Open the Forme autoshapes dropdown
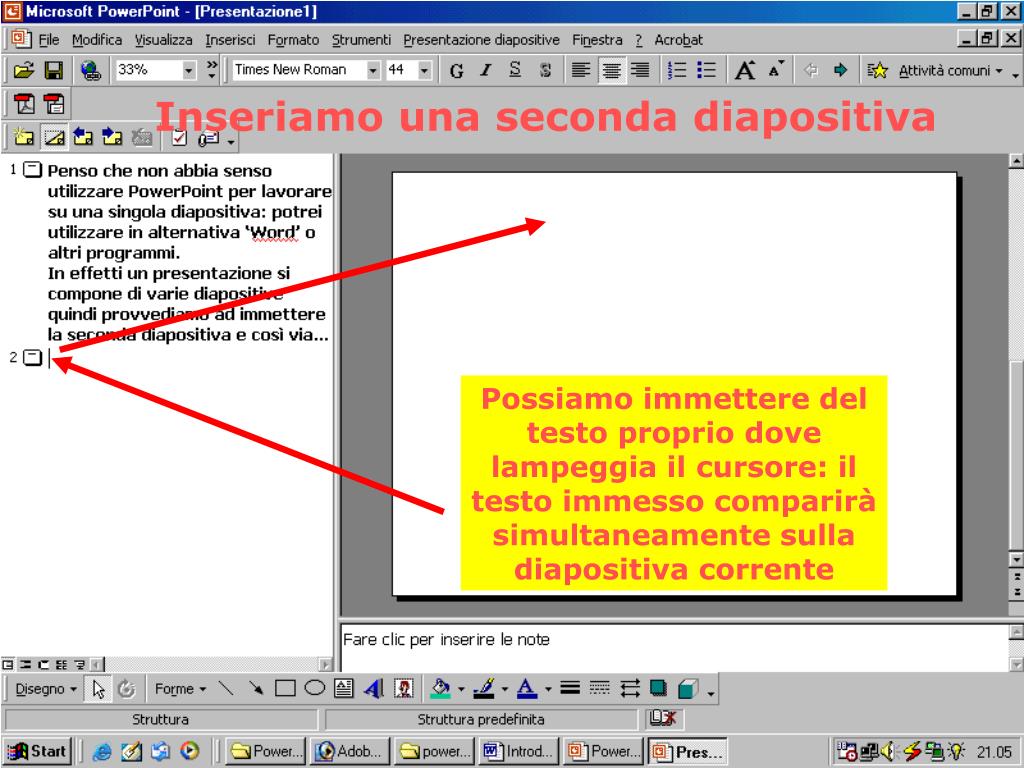 coord(180,689)
